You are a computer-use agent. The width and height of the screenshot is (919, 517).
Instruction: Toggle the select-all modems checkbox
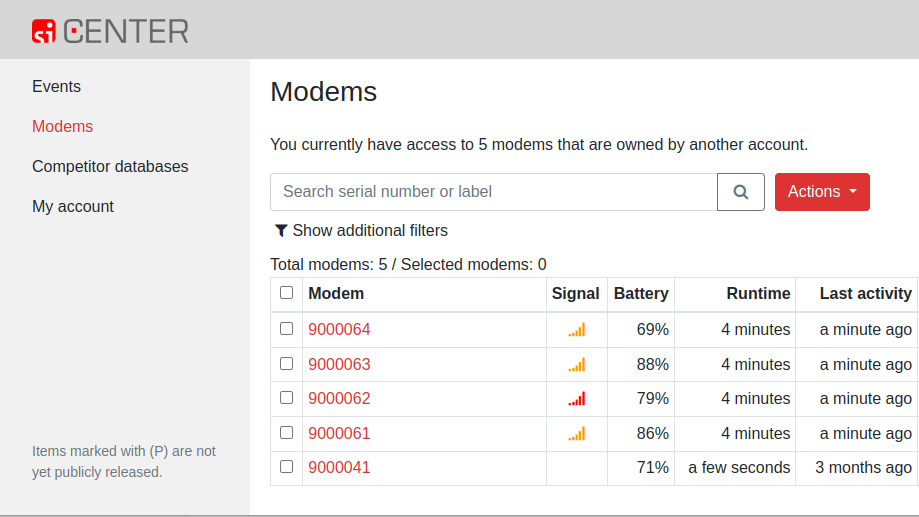pyautogui.click(x=287, y=292)
